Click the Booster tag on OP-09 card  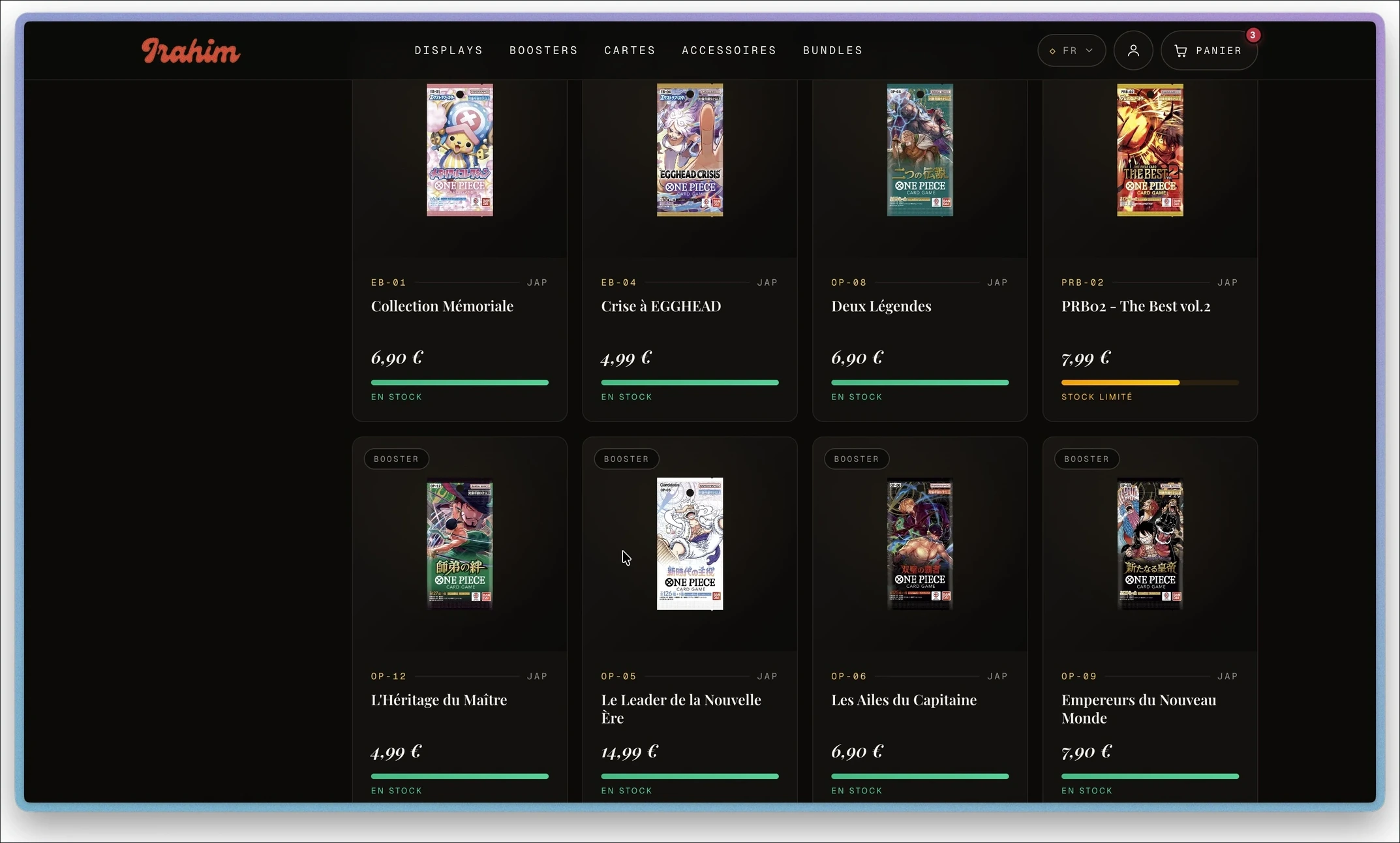(1087, 459)
